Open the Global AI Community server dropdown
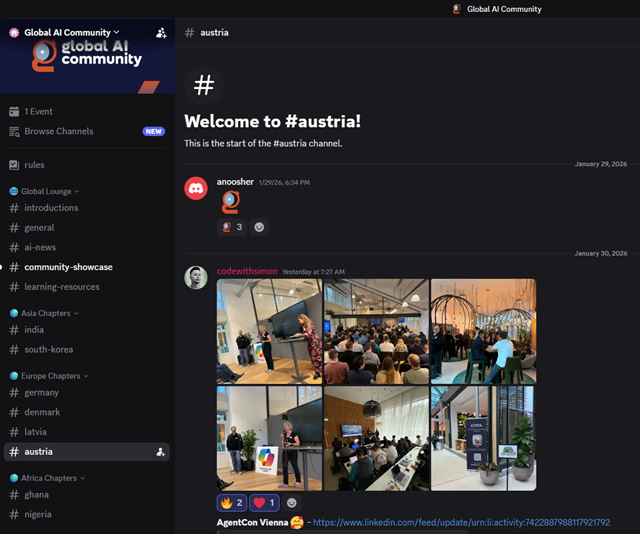Screen dimensions: 640x534 pyautogui.click(x=71, y=32)
